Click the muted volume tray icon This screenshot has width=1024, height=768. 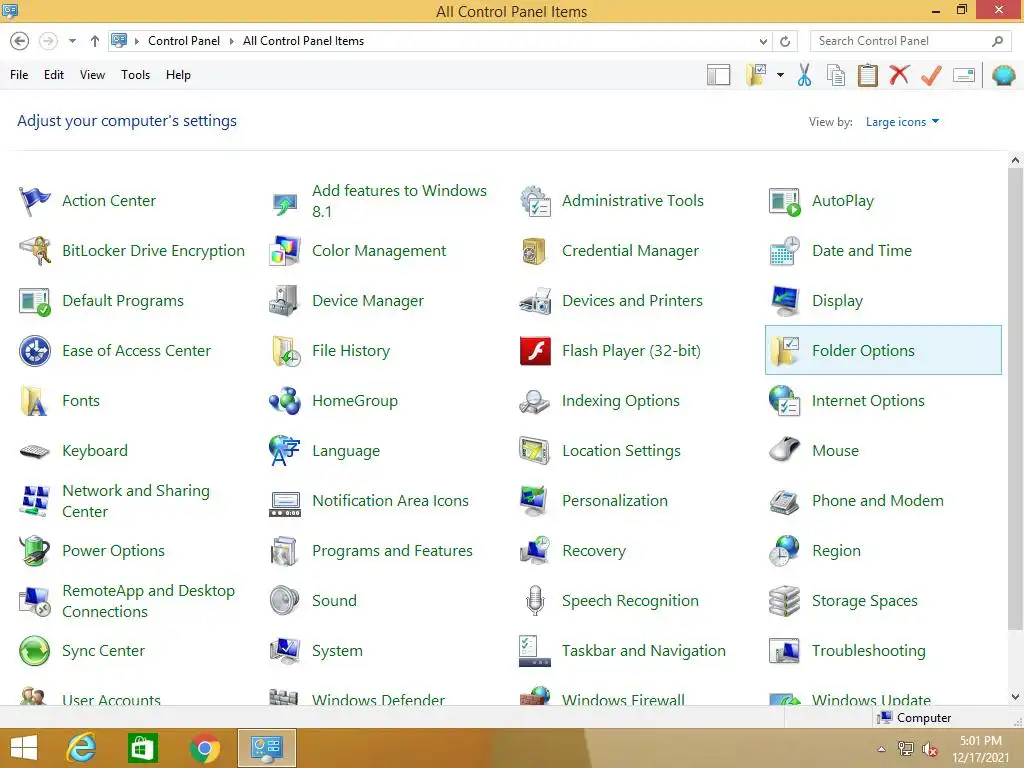click(x=930, y=749)
